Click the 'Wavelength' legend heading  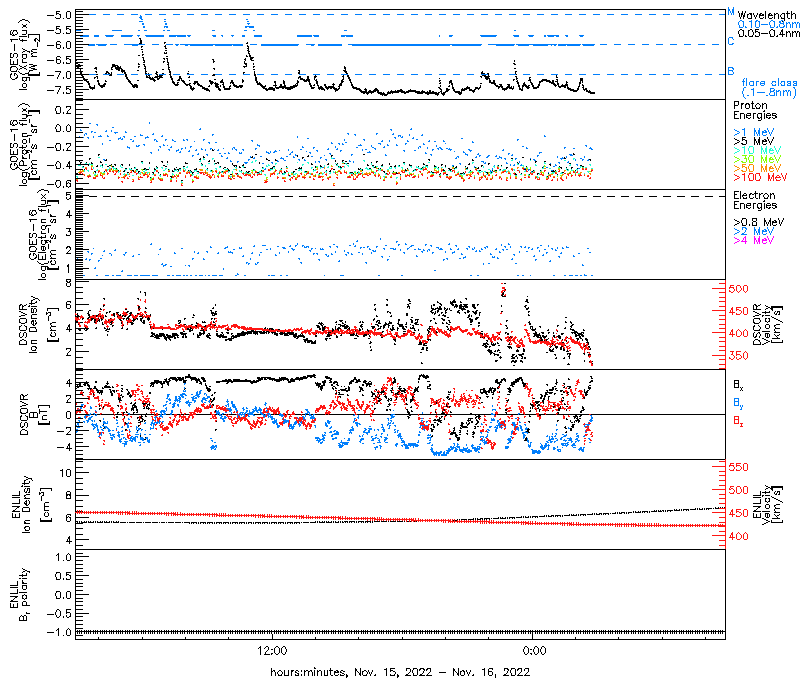(x=767, y=15)
